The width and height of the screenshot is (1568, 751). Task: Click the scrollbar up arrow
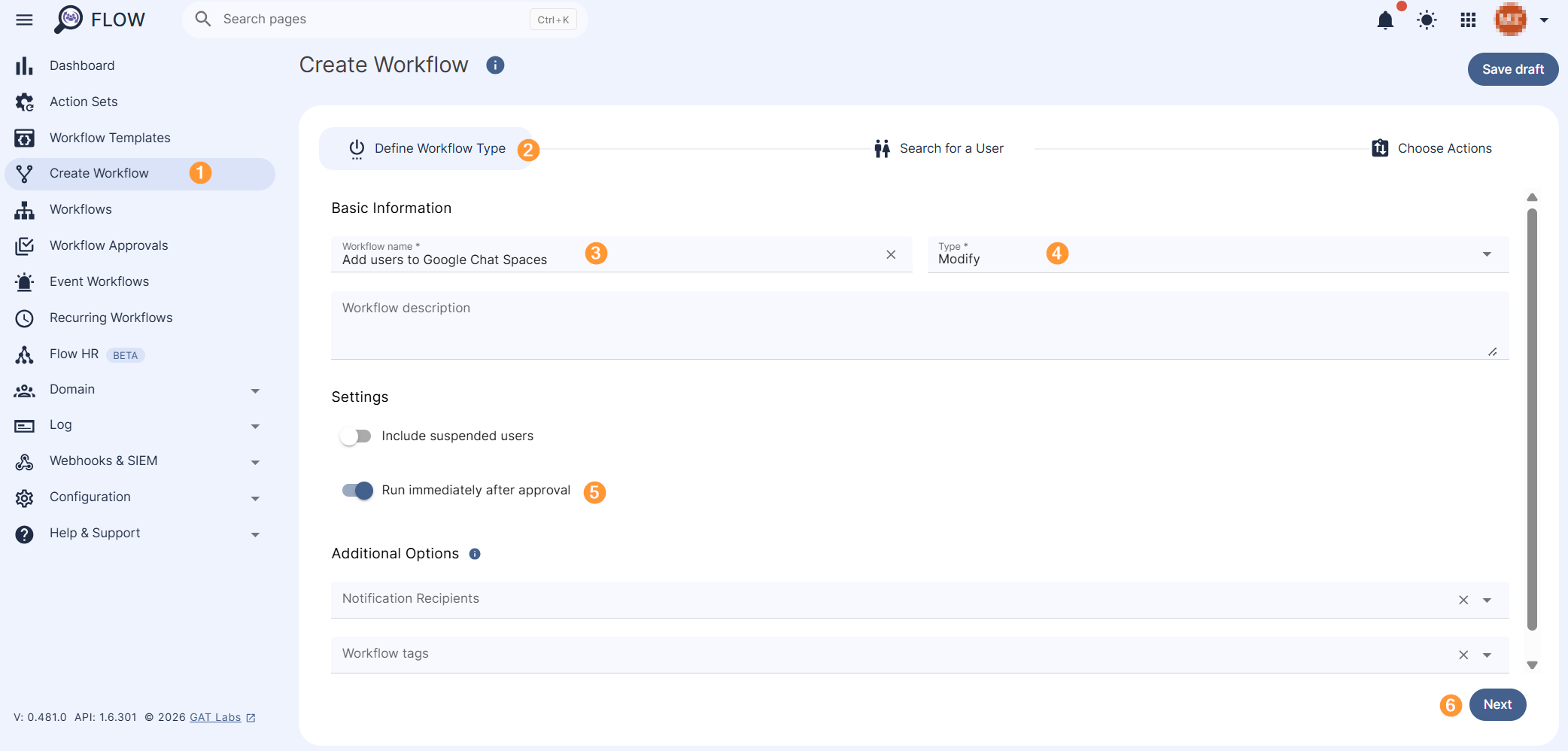pos(1532,197)
